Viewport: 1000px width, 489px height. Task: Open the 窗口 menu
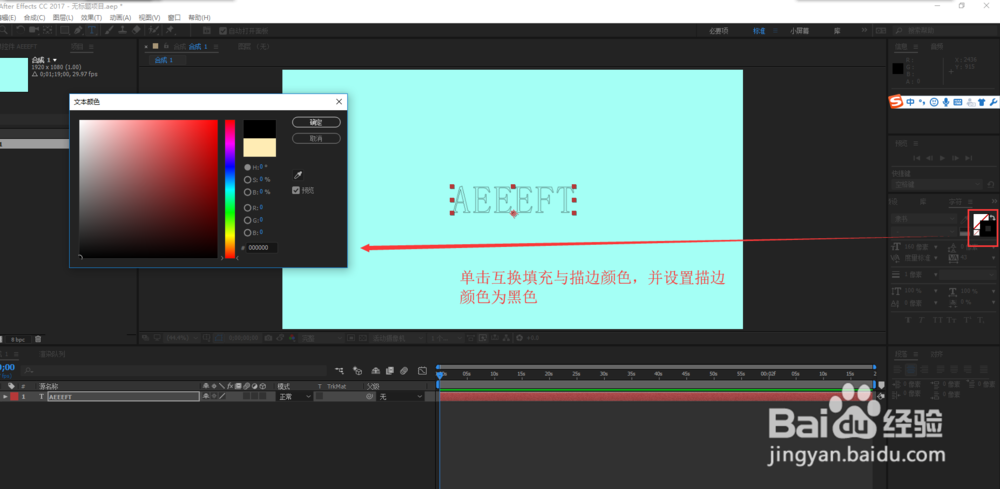(x=174, y=18)
